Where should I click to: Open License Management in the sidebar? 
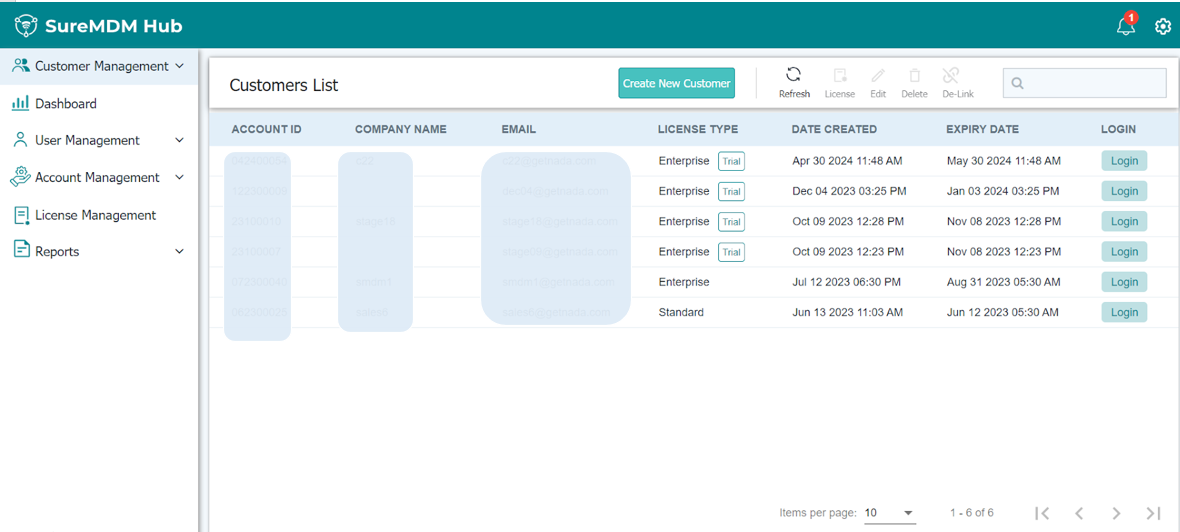tap(95, 215)
